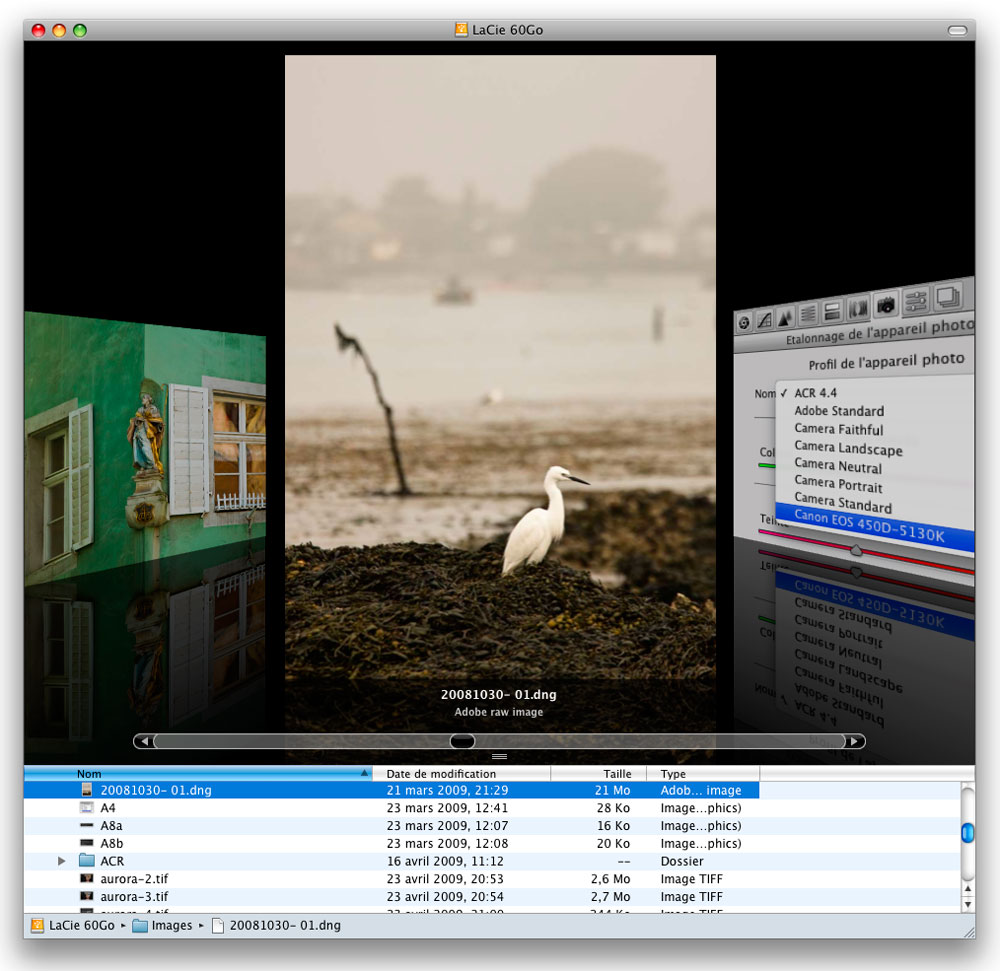Click the file list scroll down arrow
The height and width of the screenshot is (971, 1000).
point(967,903)
